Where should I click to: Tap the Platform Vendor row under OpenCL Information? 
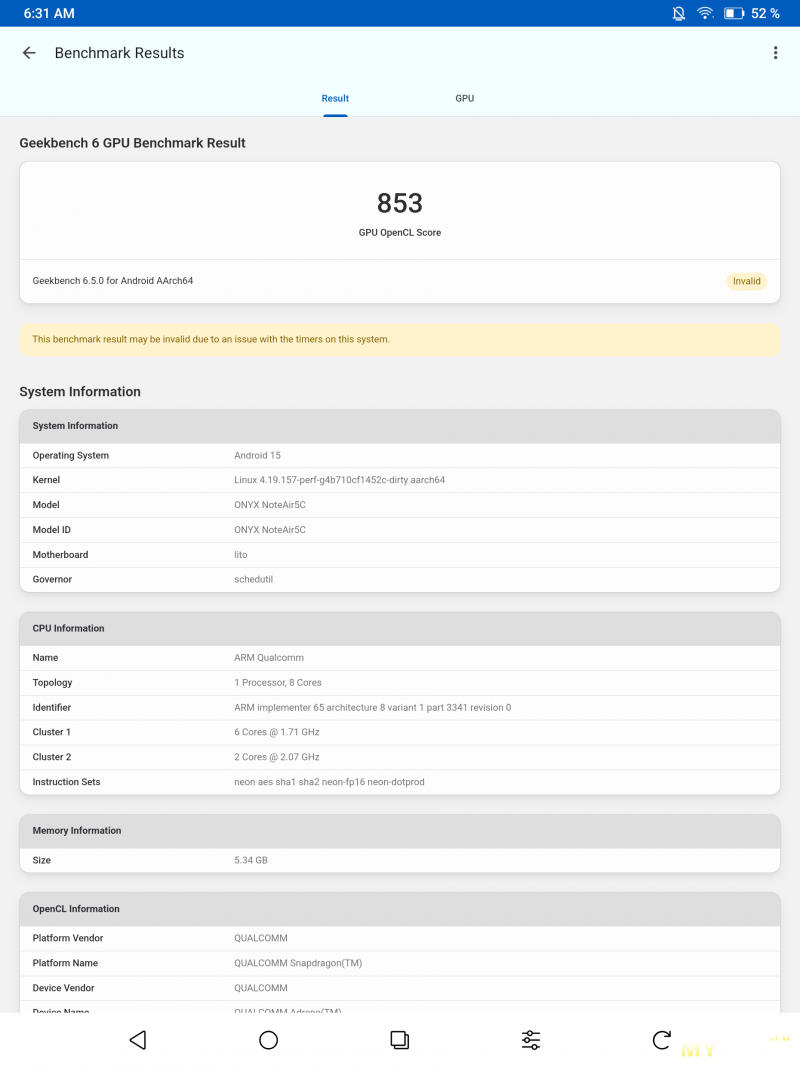pyautogui.click(x=400, y=938)
